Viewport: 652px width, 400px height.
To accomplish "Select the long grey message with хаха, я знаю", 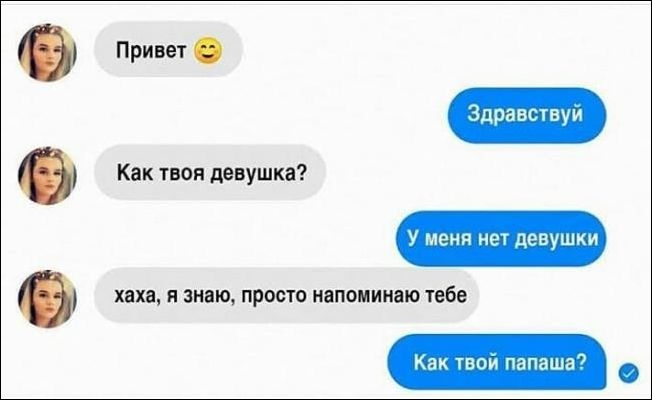I will pyautogui.click(x=286, y=296).
